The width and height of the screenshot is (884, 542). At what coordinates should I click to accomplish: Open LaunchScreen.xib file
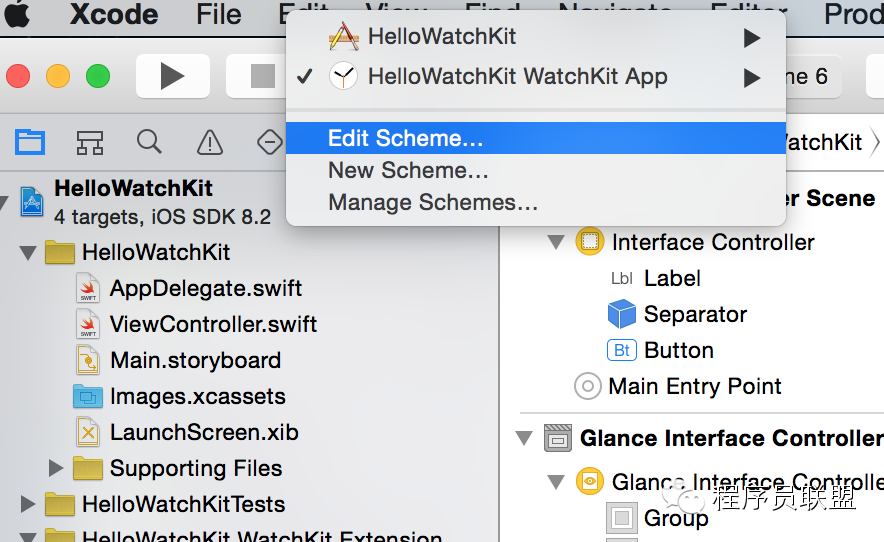(x=204, y=433)
